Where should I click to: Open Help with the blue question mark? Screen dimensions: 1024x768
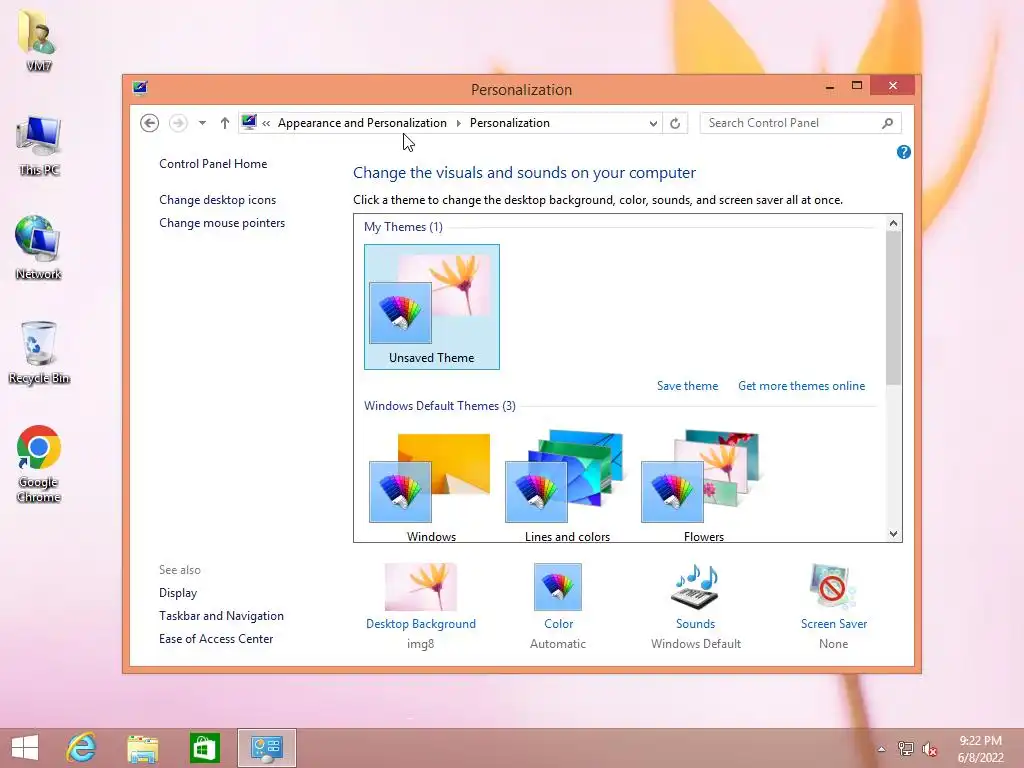[903, 152]
